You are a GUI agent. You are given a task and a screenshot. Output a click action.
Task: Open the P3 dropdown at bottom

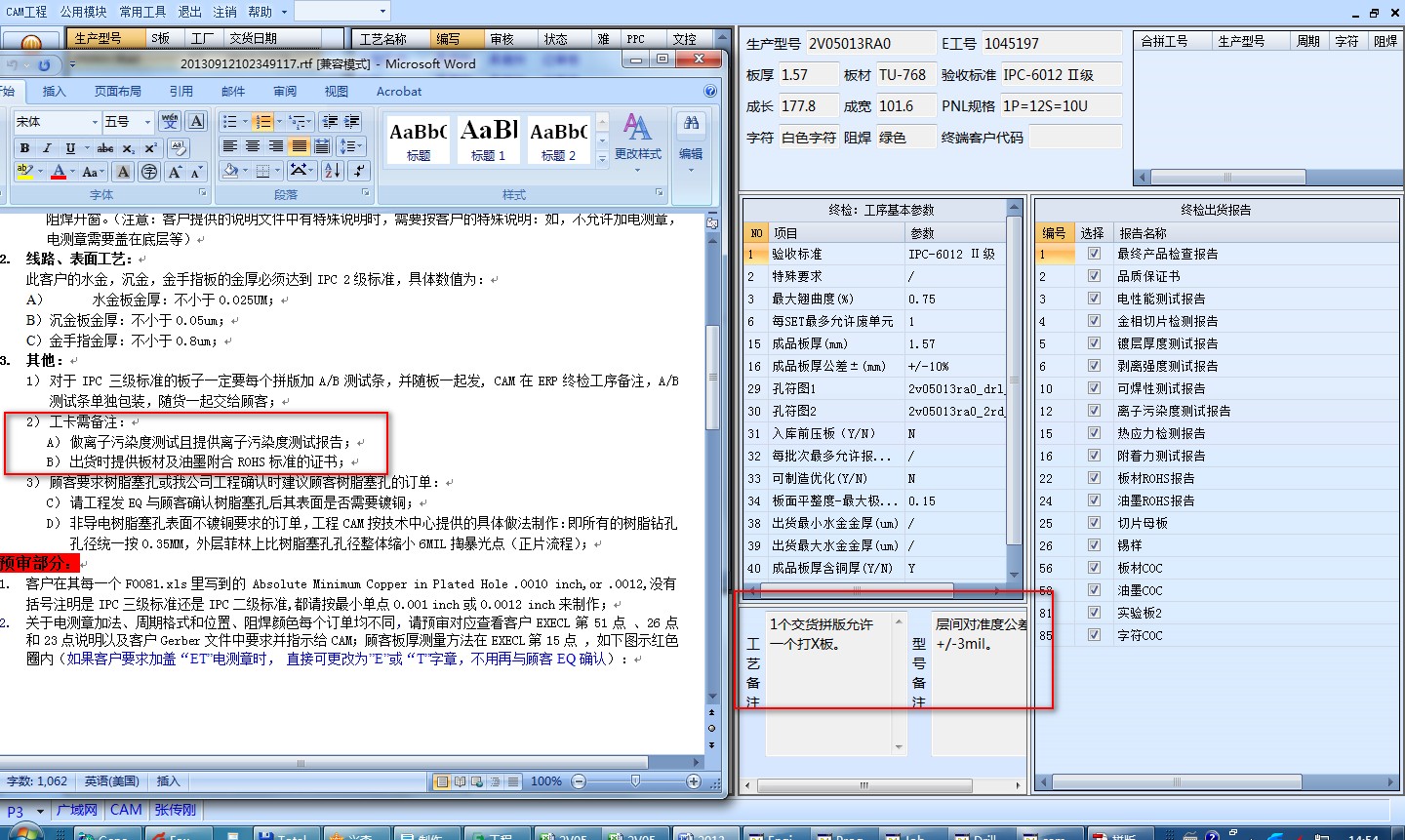(x=40, y=811)
